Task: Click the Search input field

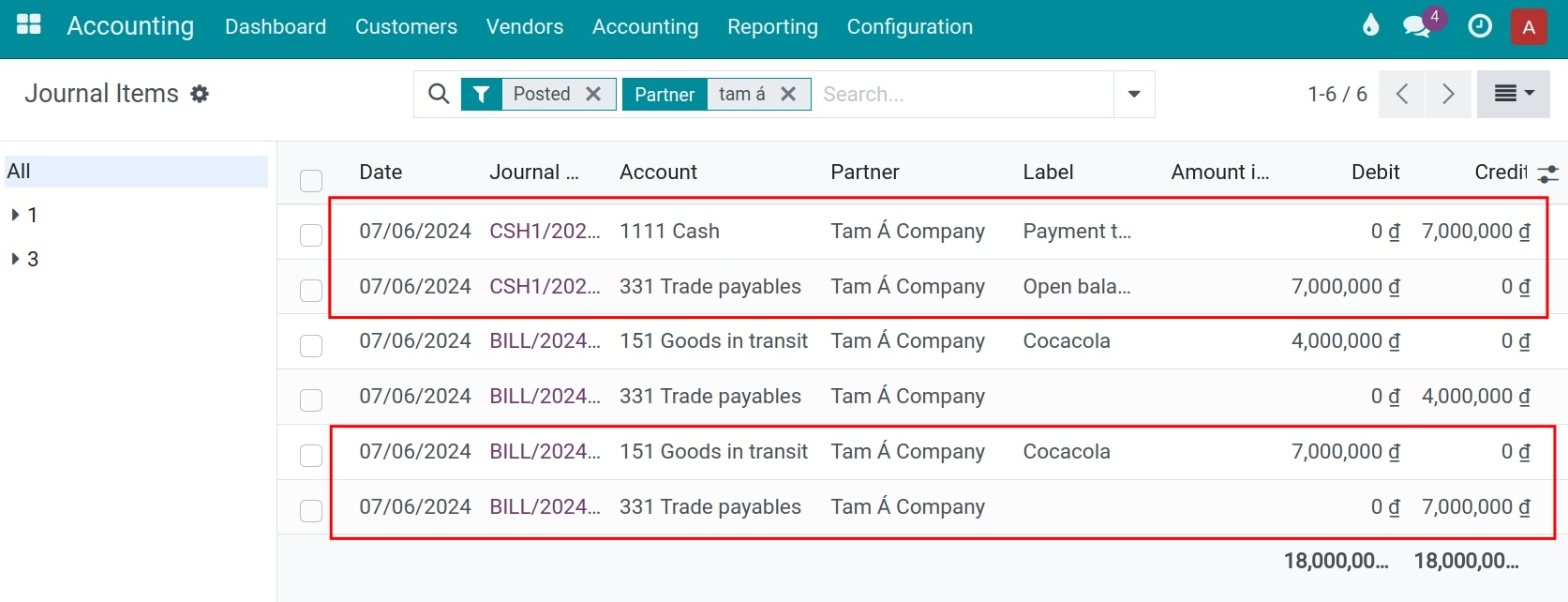Action: point(963,94)
